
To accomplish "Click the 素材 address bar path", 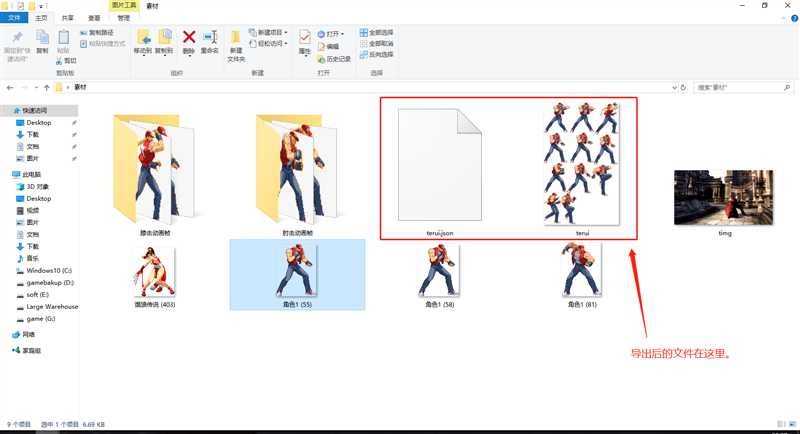I will 80,87.
